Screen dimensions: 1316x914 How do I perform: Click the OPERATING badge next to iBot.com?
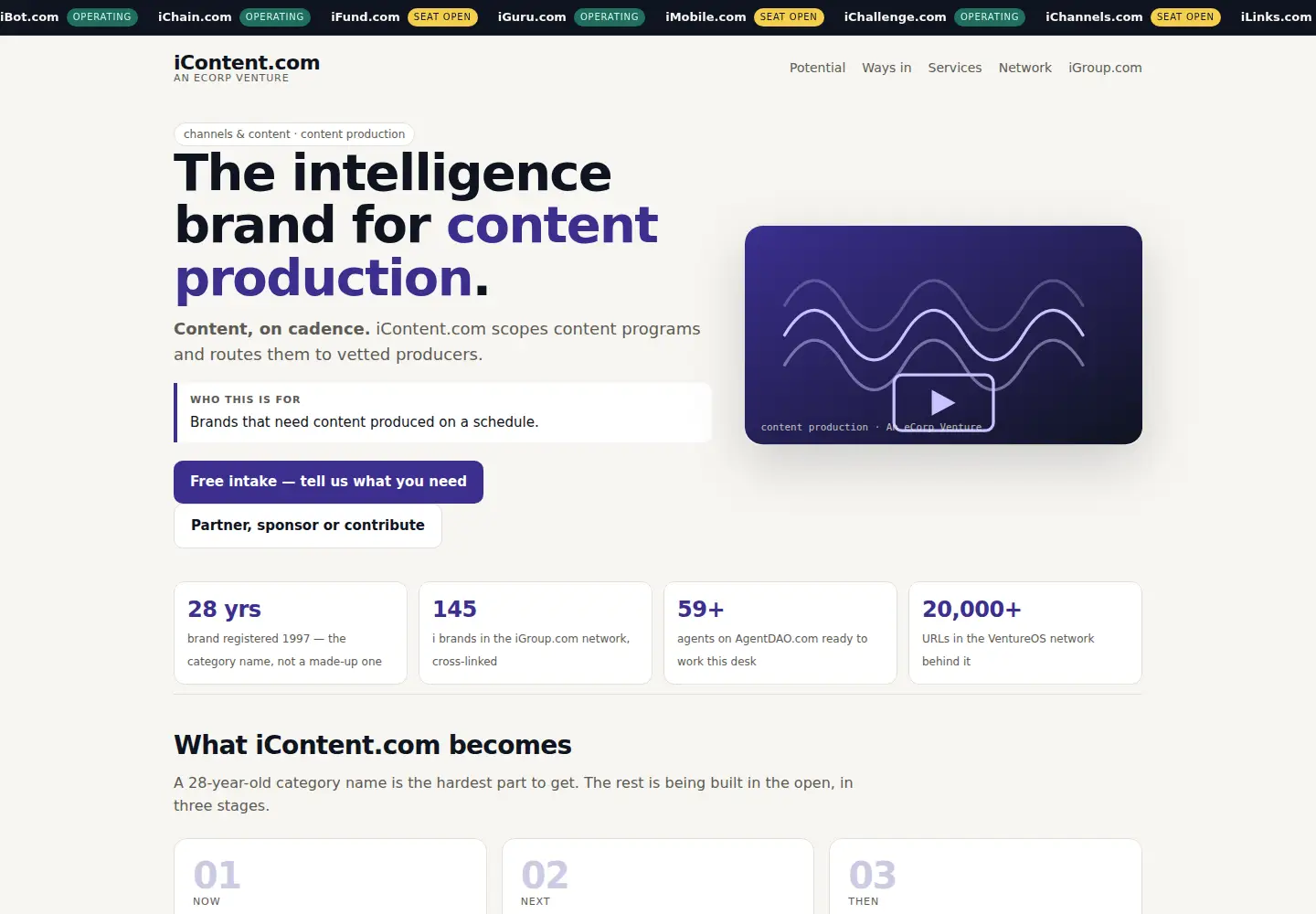[x=102, y=16]
